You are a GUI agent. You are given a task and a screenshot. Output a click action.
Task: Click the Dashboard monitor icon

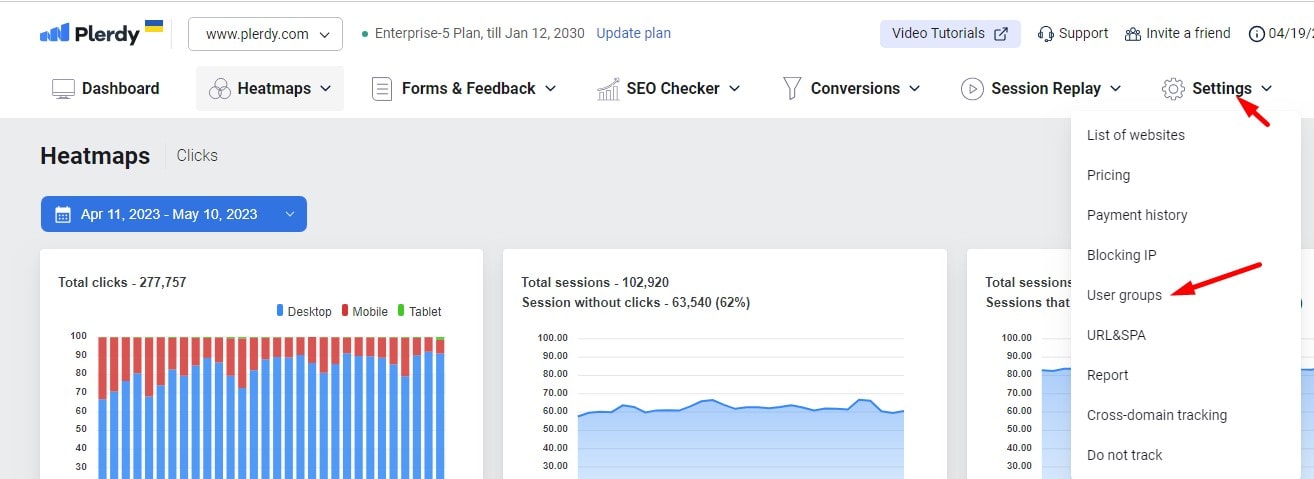click(63, 88)
